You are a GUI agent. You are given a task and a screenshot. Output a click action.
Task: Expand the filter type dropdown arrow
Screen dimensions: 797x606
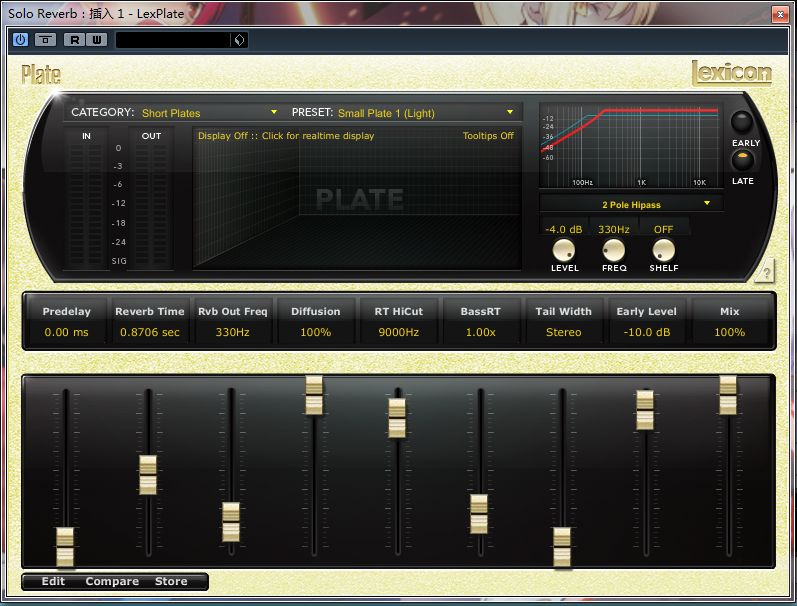click(707, 203)
